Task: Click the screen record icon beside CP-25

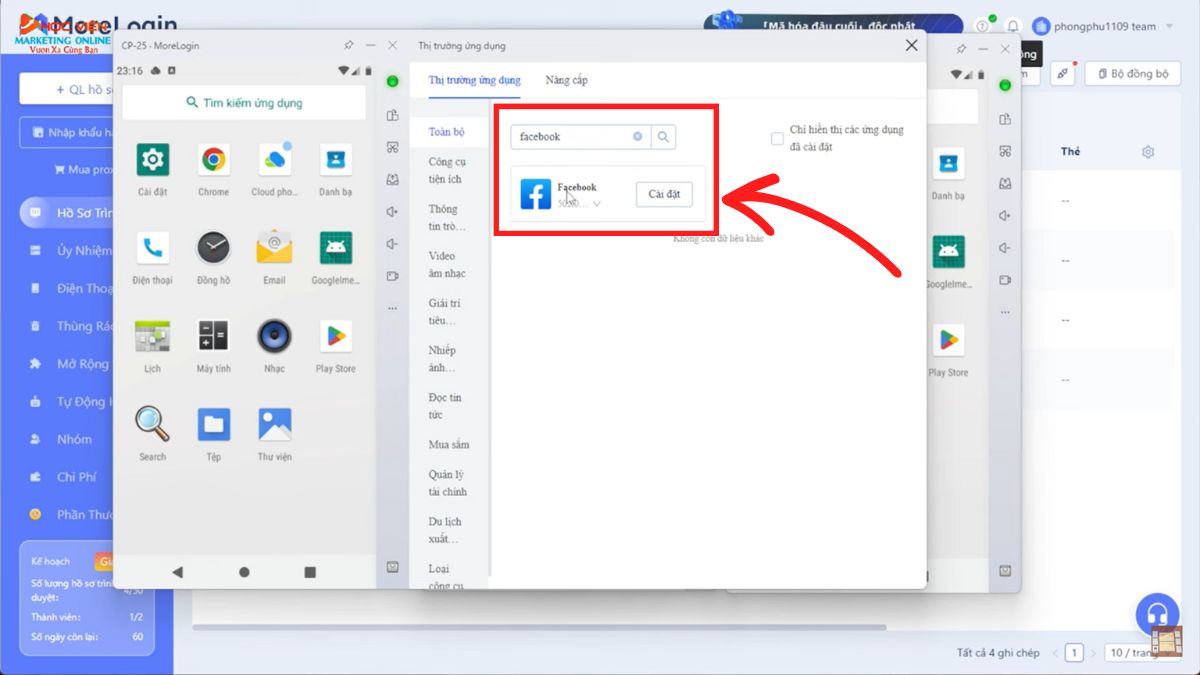Action: click(393, 276)
